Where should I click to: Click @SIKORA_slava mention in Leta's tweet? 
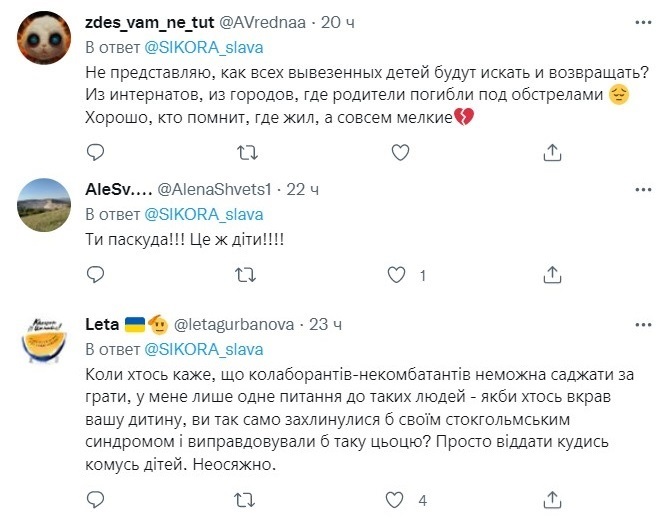205,349
